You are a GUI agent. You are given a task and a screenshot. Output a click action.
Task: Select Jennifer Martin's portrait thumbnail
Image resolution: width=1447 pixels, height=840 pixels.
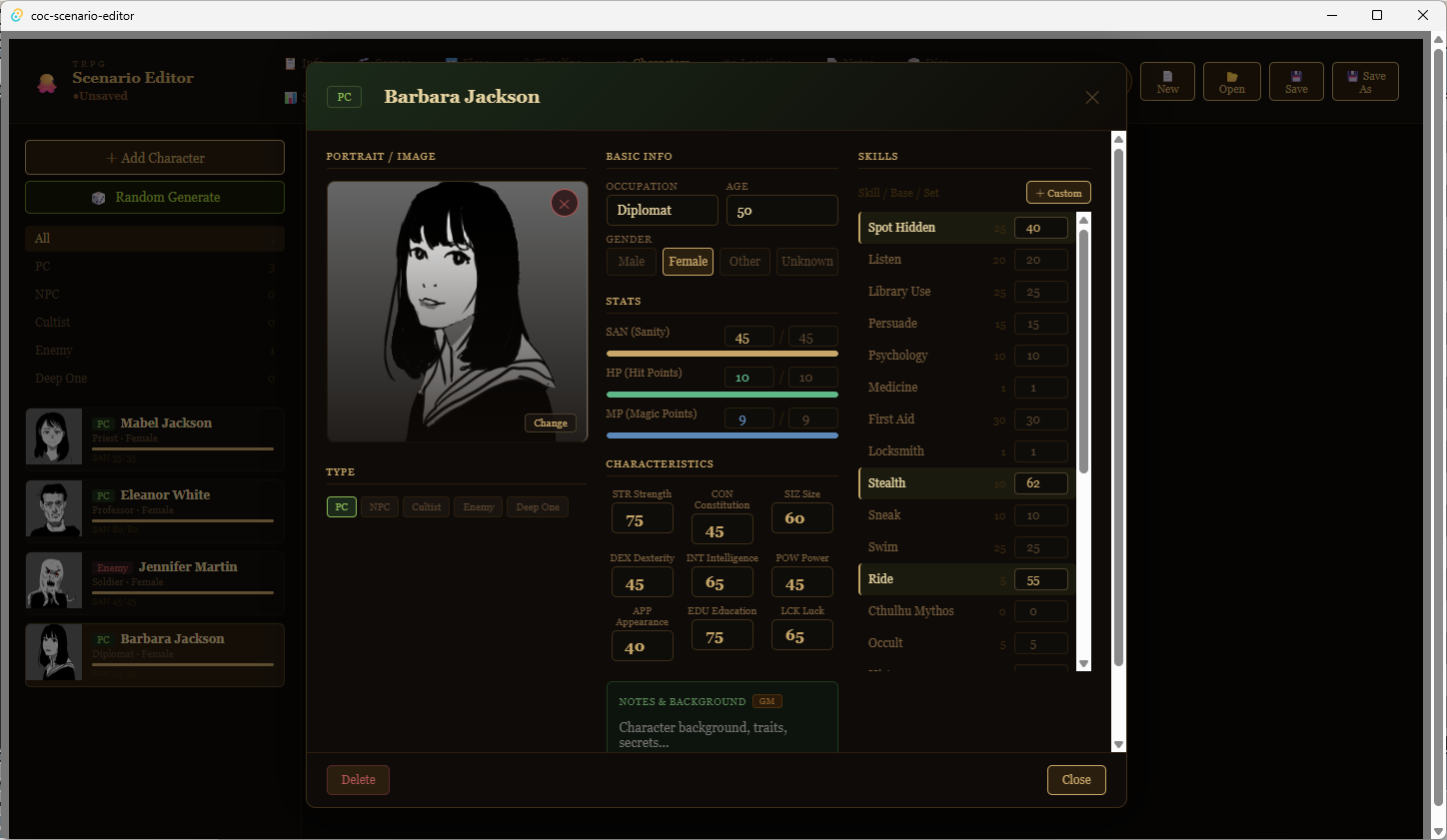(54, 580)
